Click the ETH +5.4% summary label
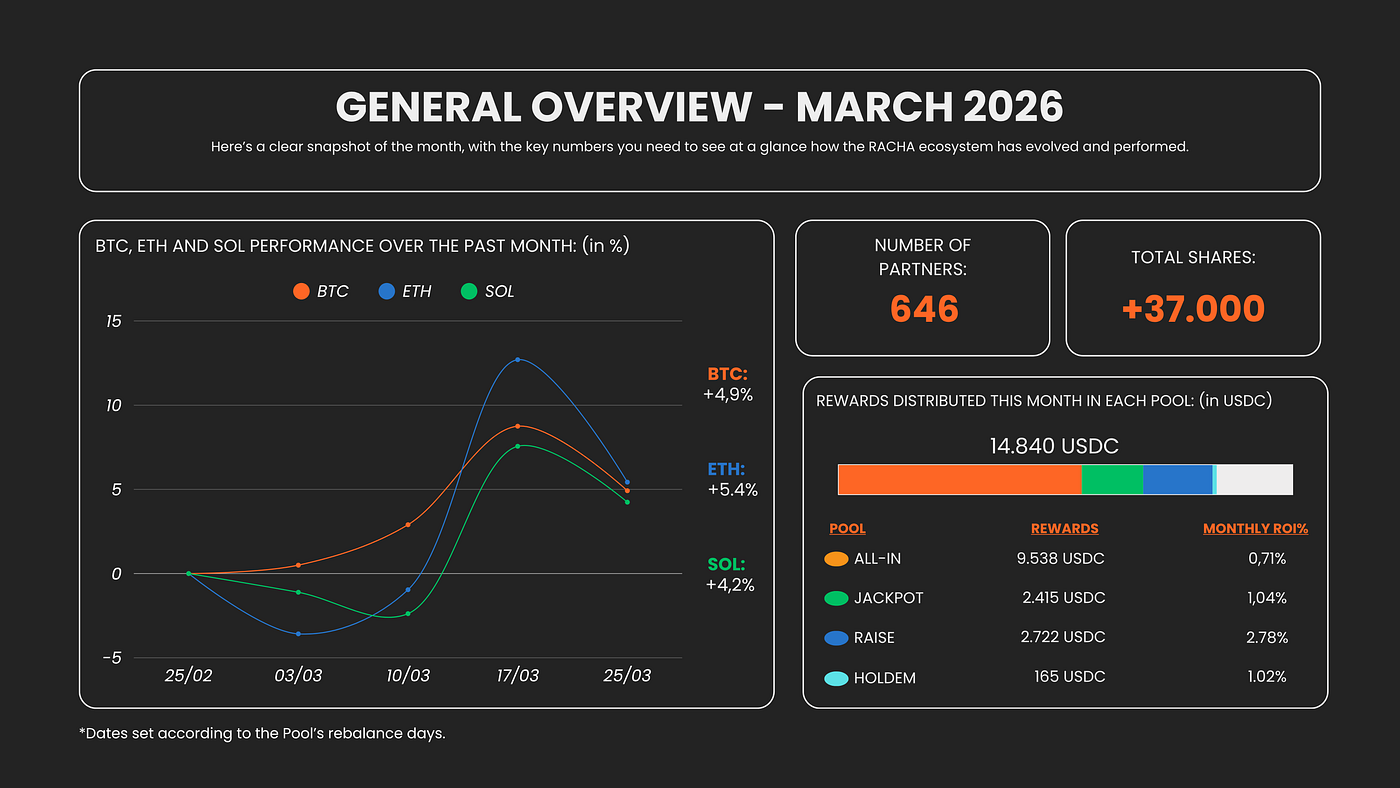The height and width of the screenshot is (788, 1400). pos(732,480)
